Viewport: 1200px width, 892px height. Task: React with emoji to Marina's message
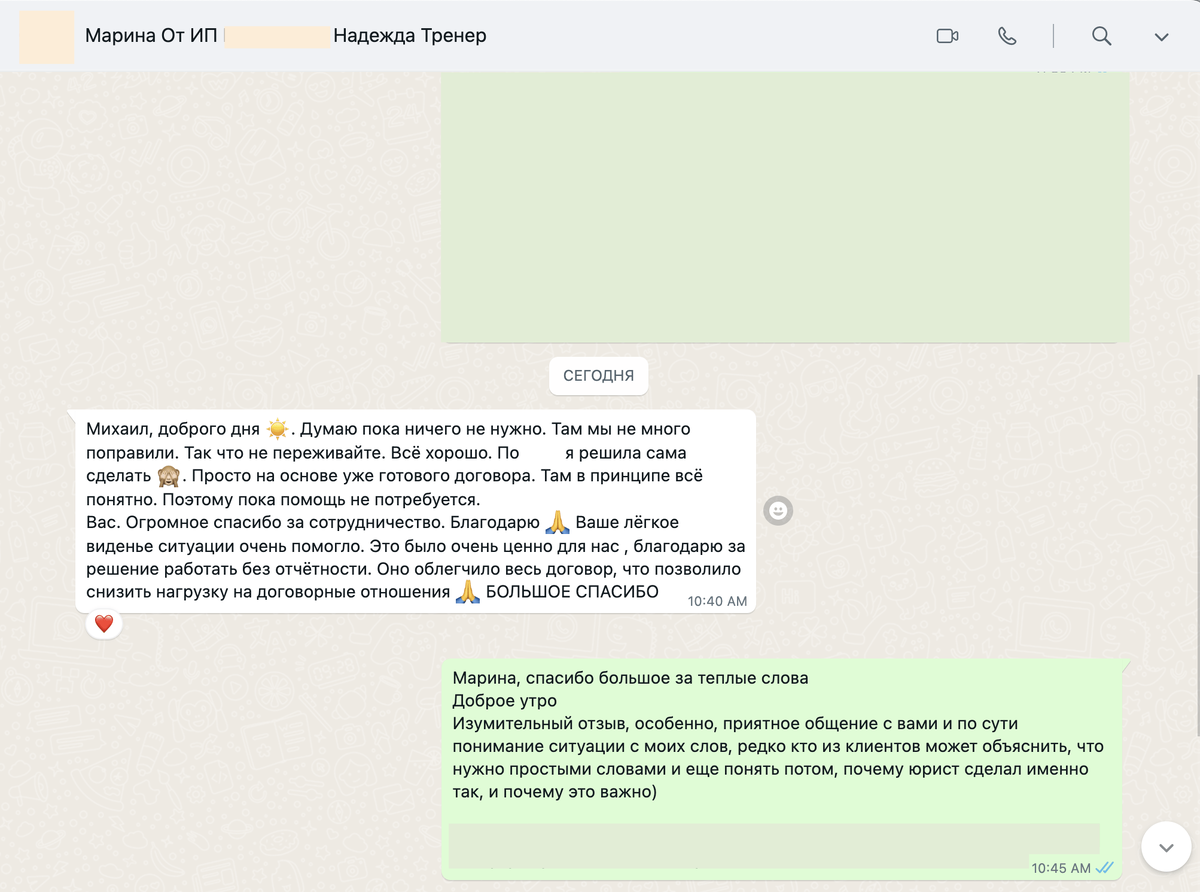[778, 511]
